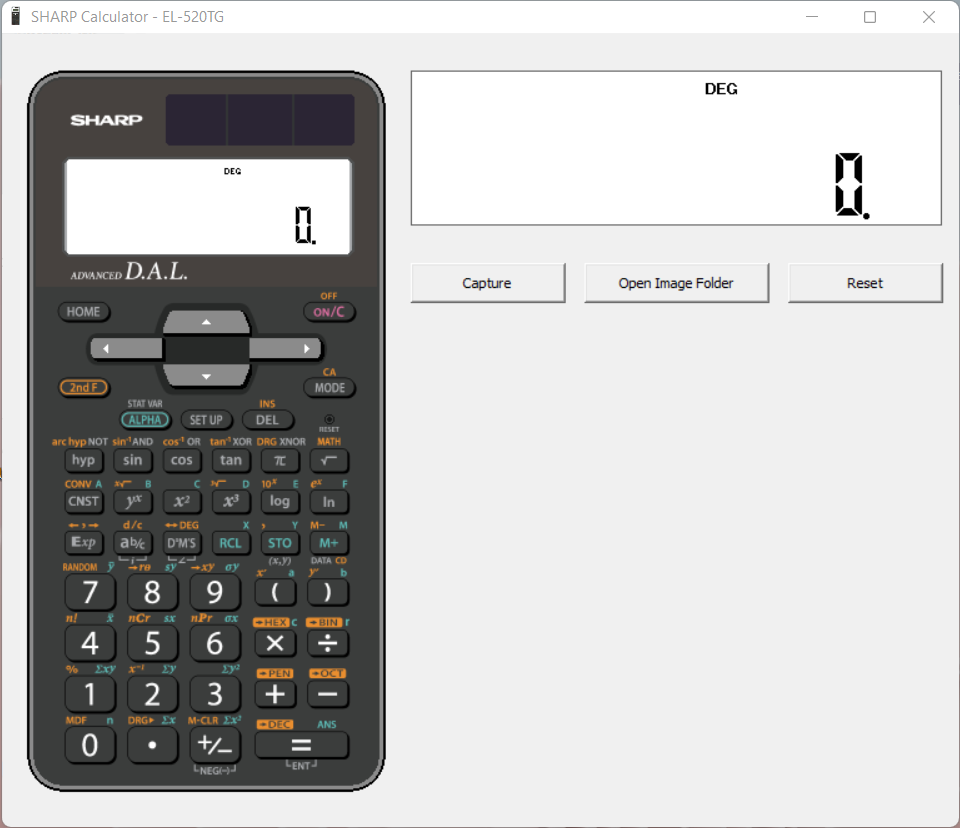Tap the plus key
The height and width of the screenshot is (828, 960).
coord(275,694)
